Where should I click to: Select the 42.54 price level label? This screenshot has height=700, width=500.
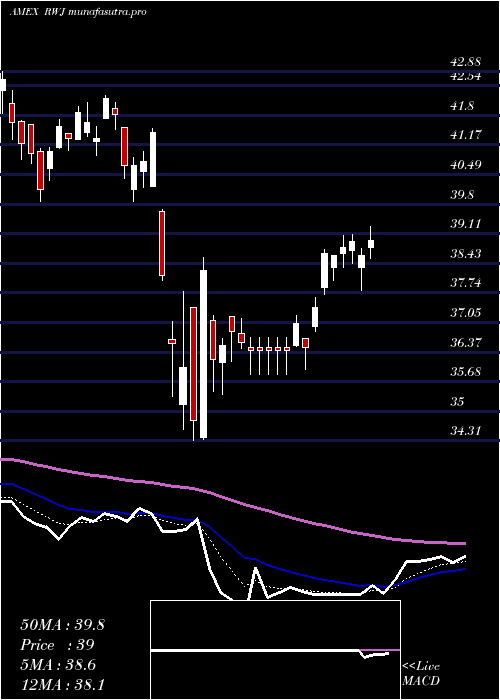pos(466,76)
